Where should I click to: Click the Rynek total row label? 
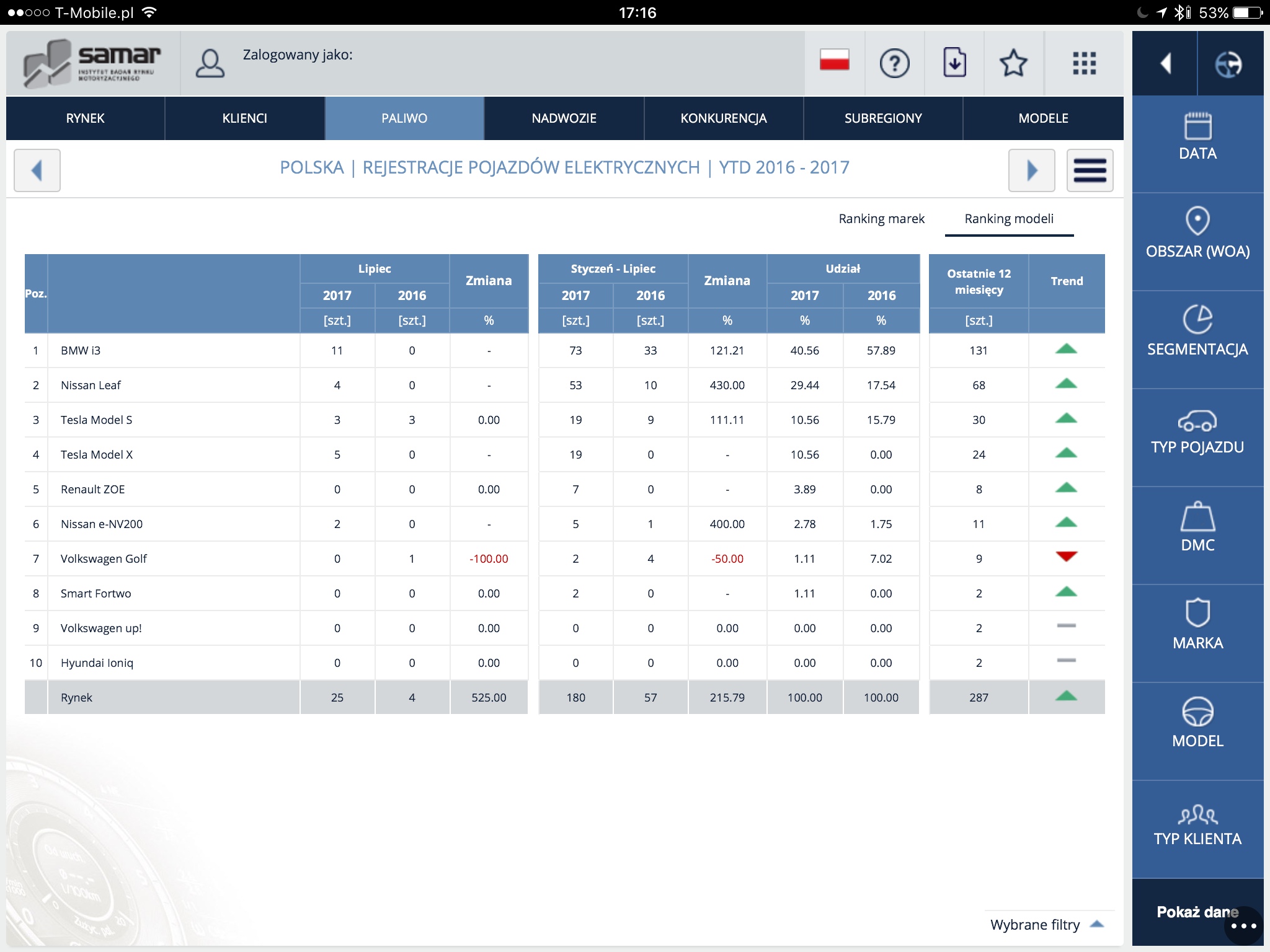(76, 697)
